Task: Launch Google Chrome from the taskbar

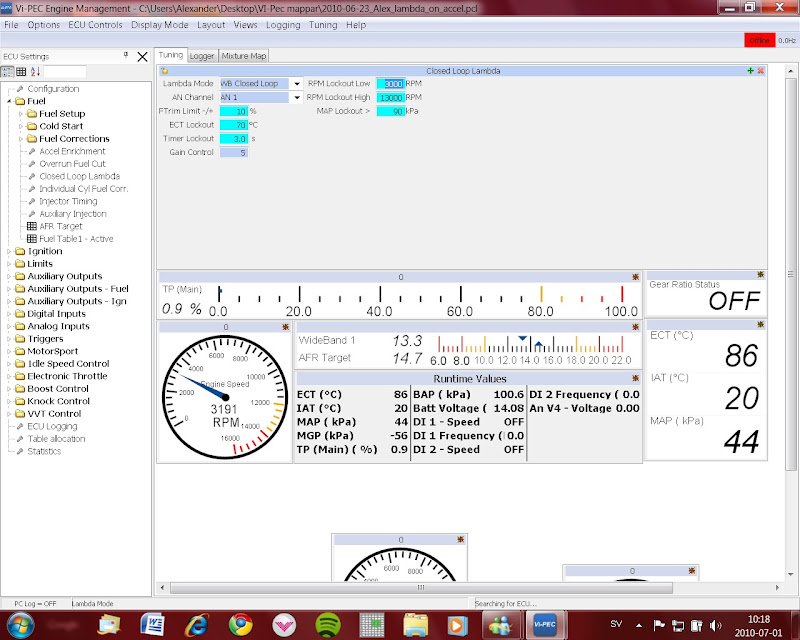Action: pos(240,625)
